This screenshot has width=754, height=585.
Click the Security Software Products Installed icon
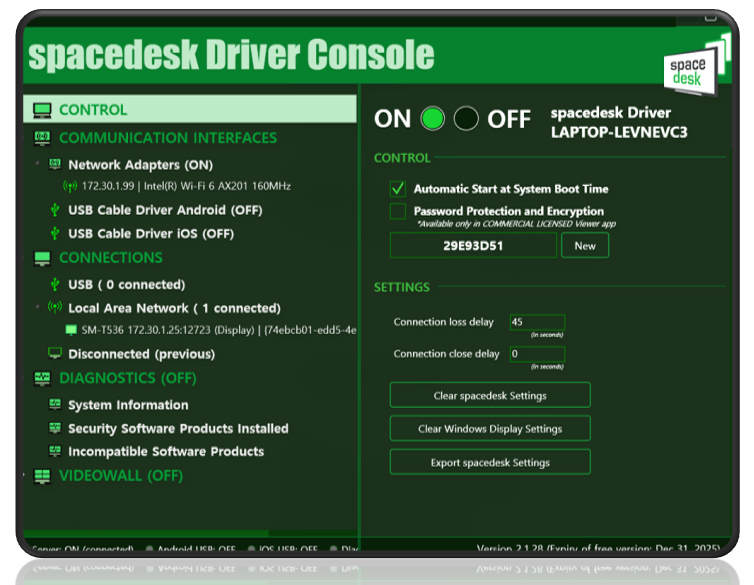(55, 428)
